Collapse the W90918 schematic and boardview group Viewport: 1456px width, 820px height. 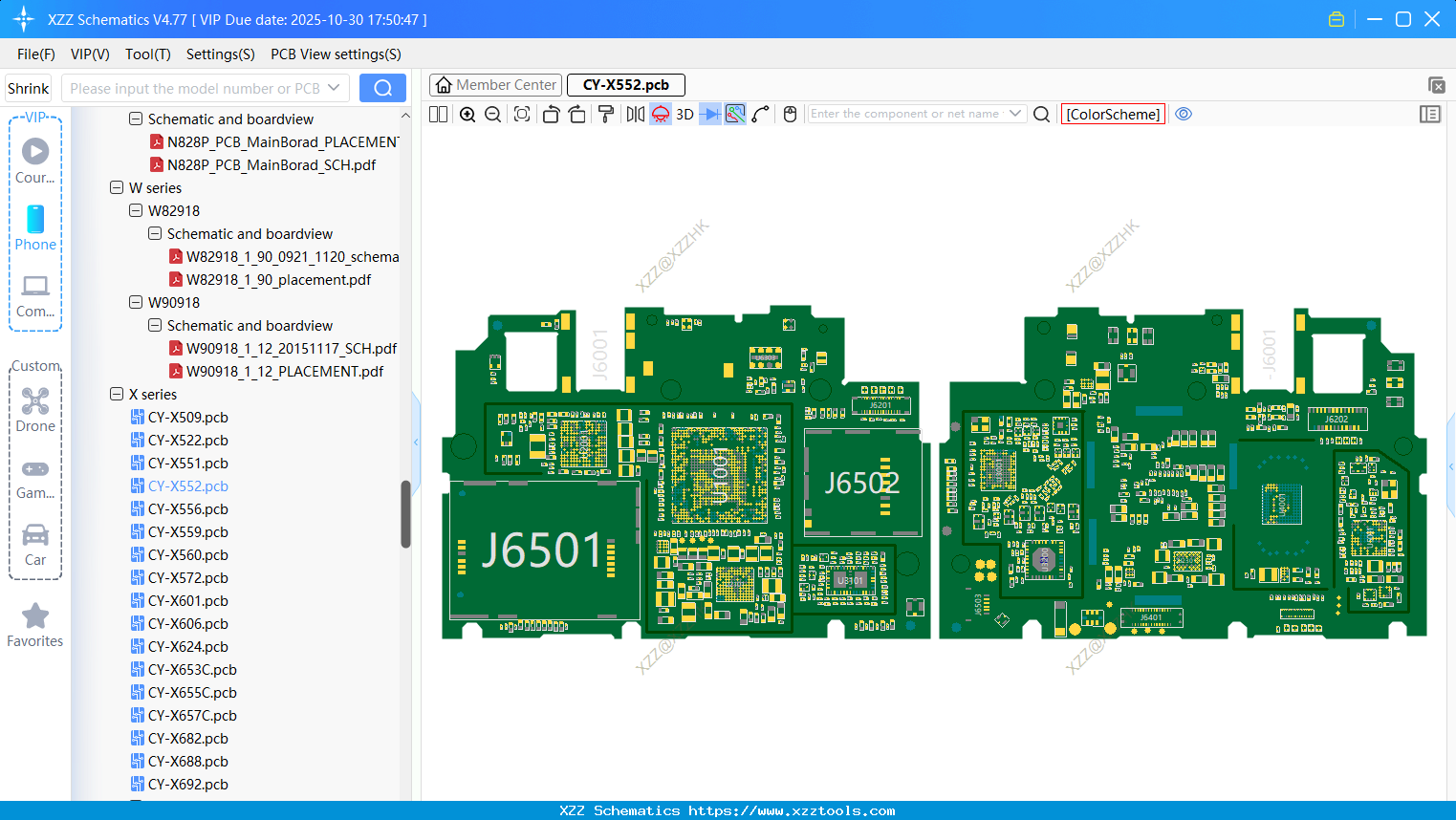(154, 325)
